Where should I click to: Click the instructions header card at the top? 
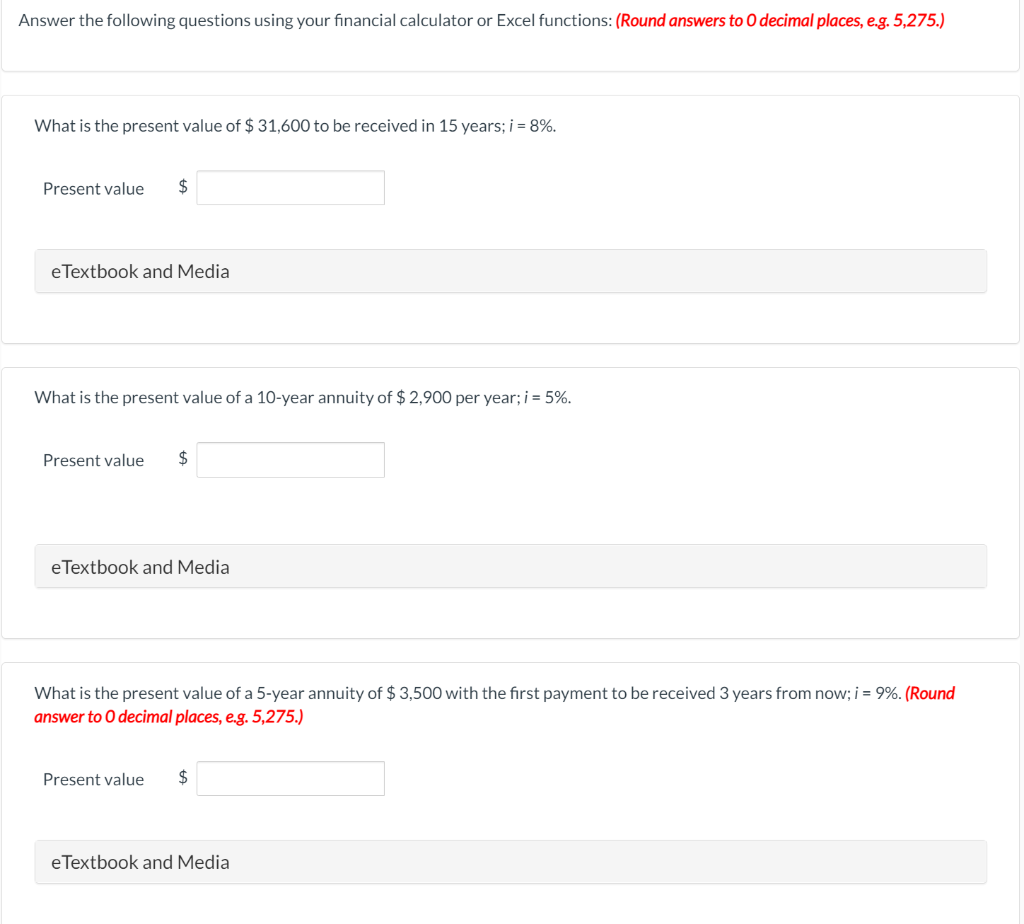pyautogui.click(x=512, y=35)
